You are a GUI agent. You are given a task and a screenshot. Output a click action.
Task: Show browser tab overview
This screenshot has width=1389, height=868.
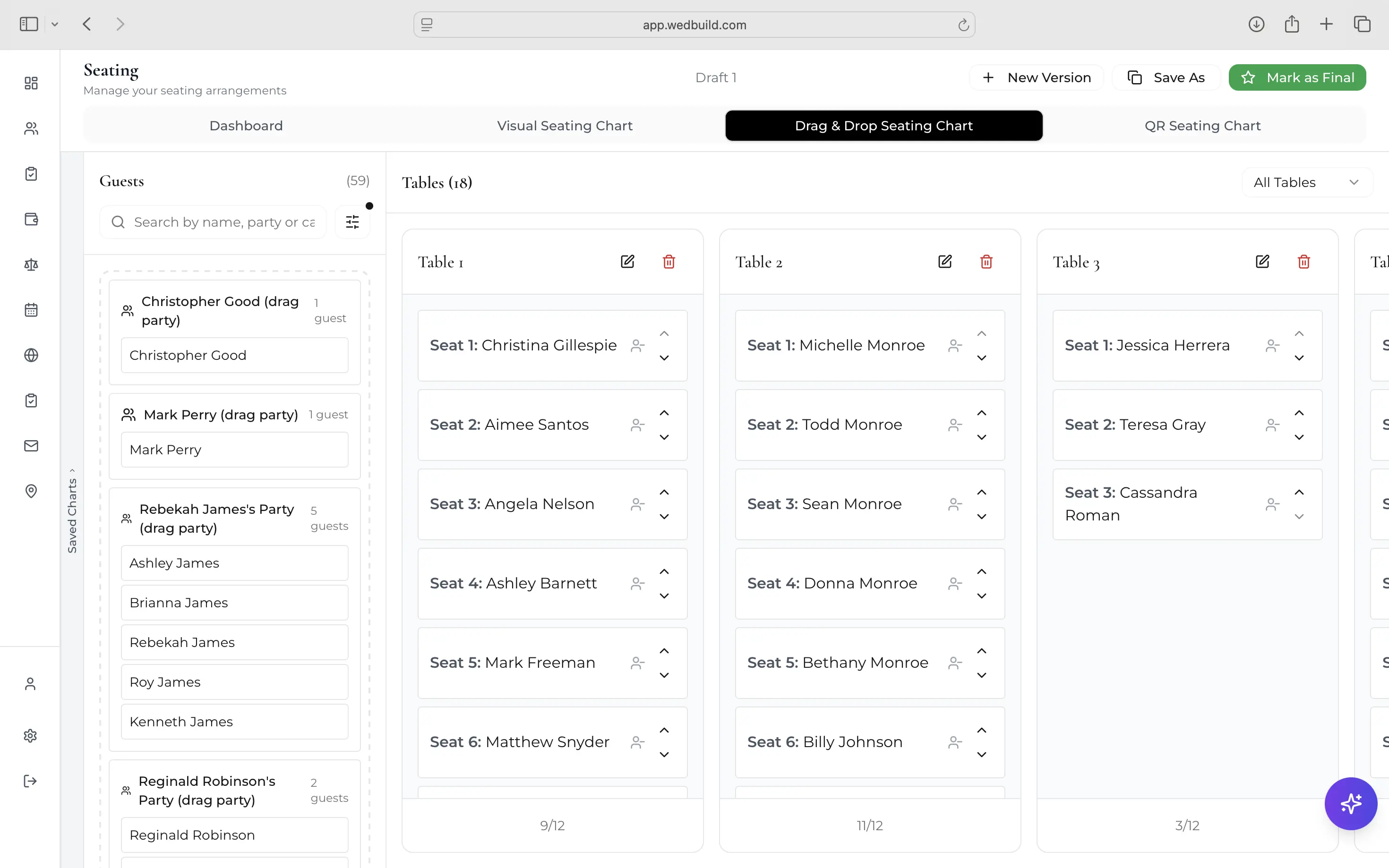pyautogui.click(x=1362, y=24)
